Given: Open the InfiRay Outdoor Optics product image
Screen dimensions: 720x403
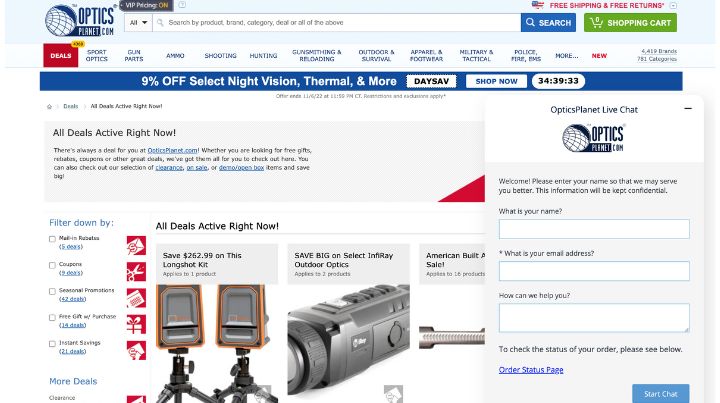Looking at the screenshot, I should [x=349, y=343].
